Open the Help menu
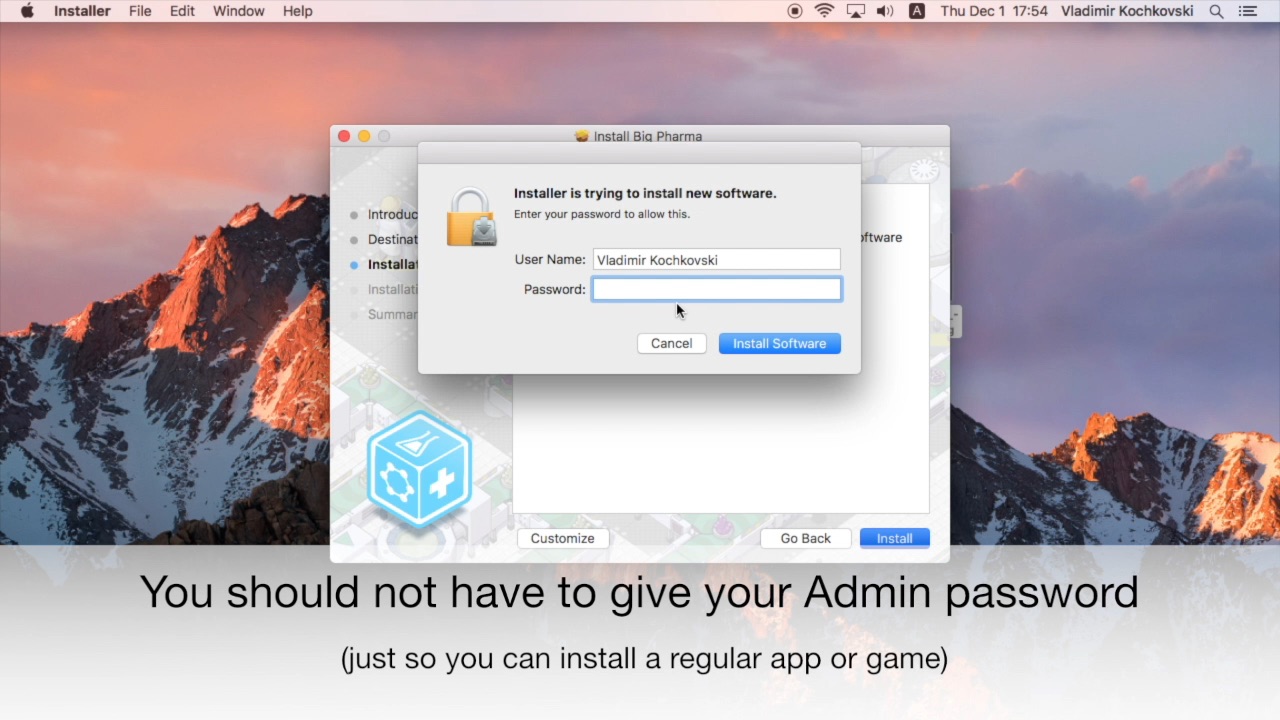 point(297,11)
